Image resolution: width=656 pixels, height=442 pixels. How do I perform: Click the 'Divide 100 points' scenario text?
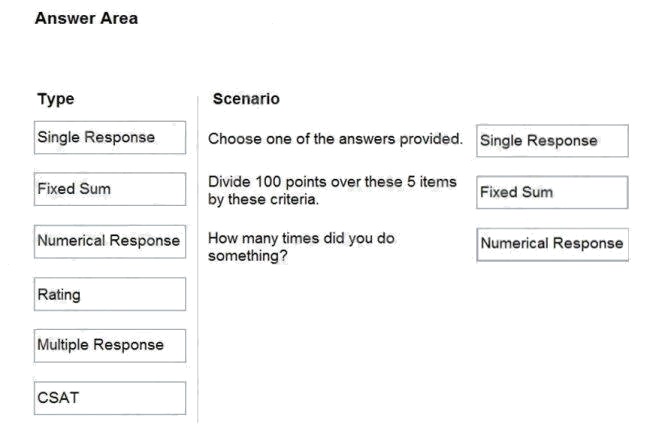[332, 190]
